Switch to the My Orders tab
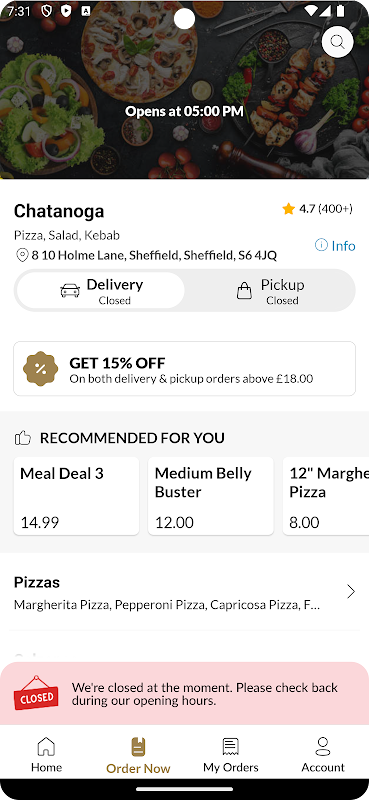 tap(231, 755)
